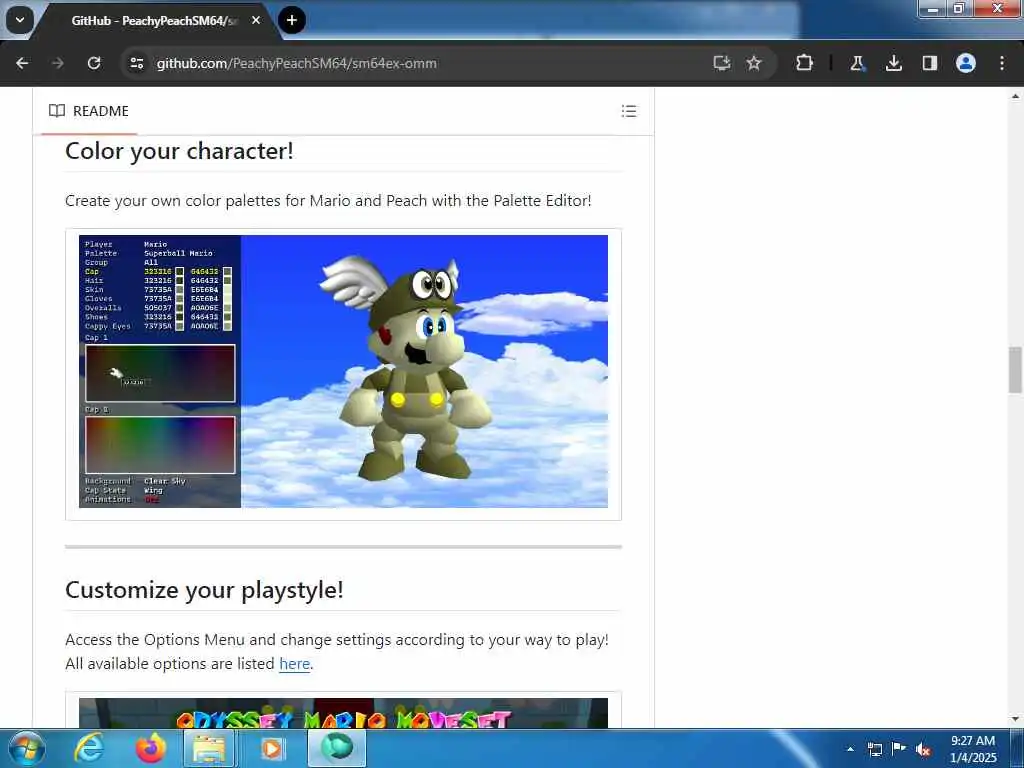
Task: Open the Downloads icon in toolbar
Action: click(x=893, y=63)
